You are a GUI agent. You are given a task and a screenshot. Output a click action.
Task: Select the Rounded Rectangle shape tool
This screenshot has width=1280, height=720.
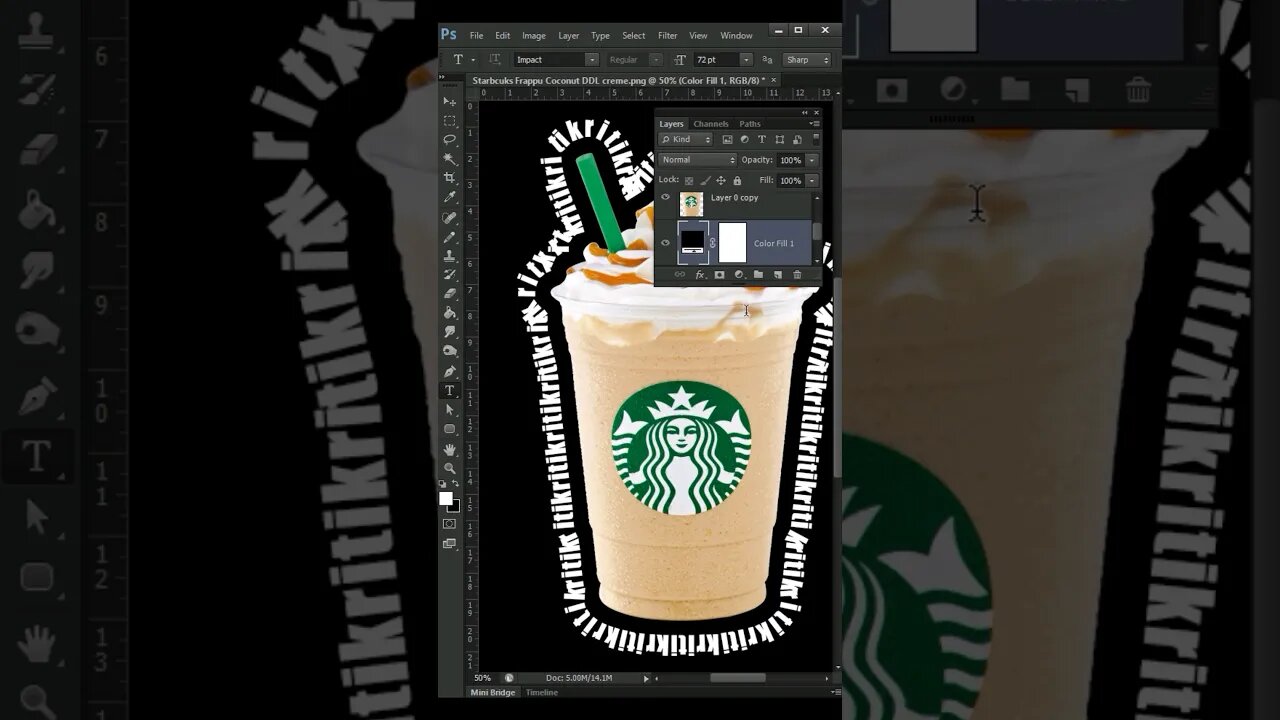click(450, 428)
